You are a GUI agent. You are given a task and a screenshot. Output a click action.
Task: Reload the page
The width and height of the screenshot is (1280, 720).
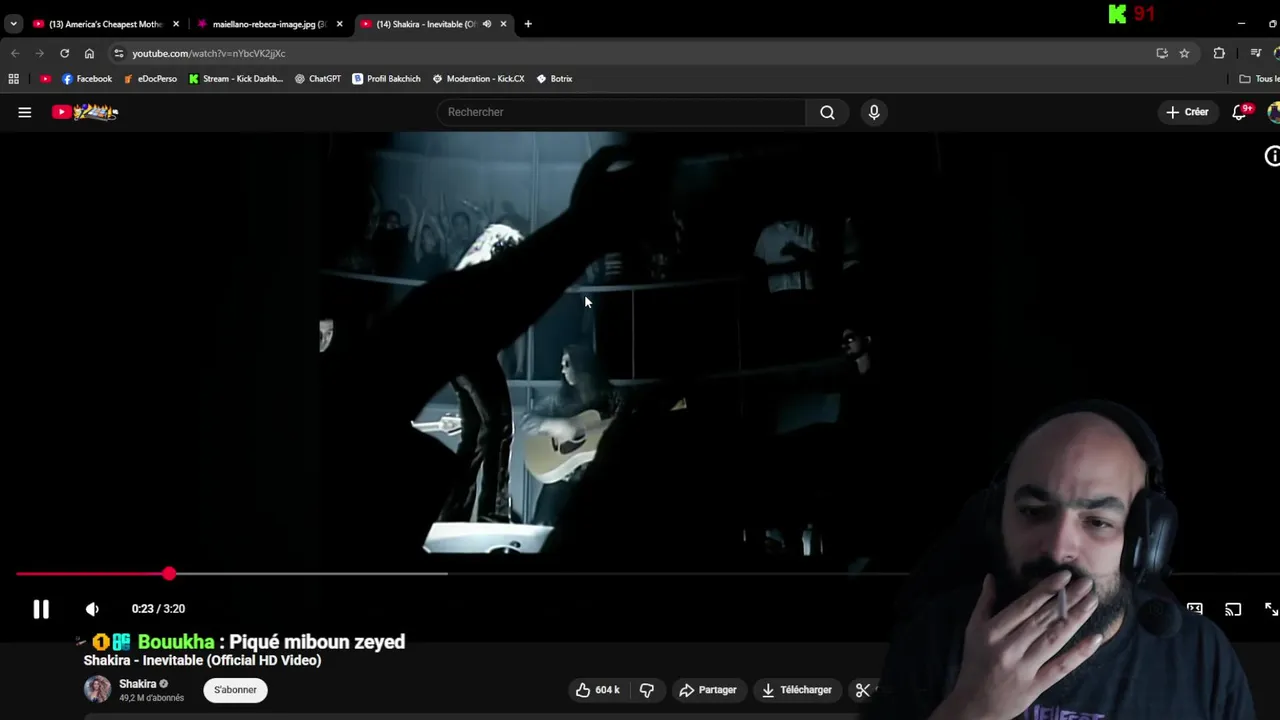[x=64, y=53]
